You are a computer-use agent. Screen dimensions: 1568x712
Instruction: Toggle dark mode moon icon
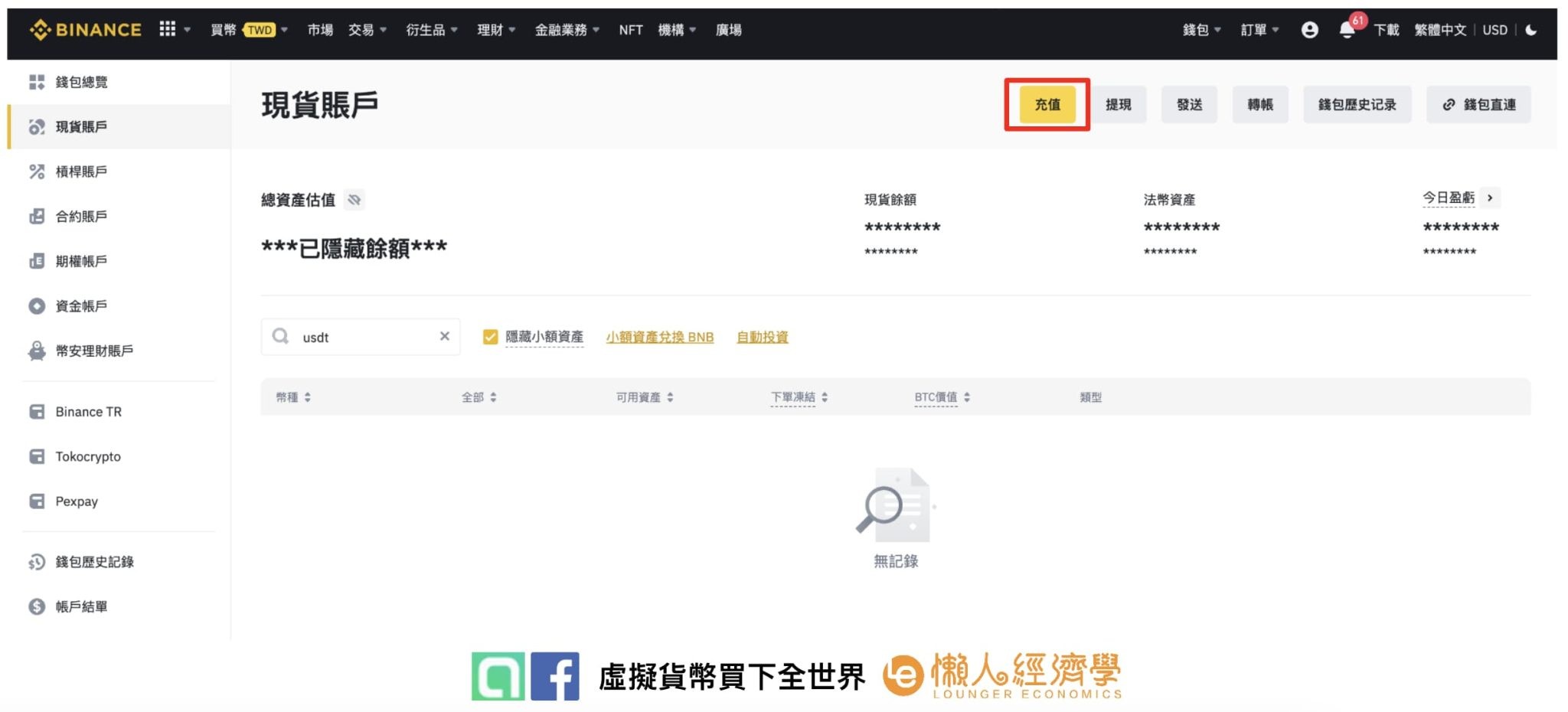point(1531,30)
